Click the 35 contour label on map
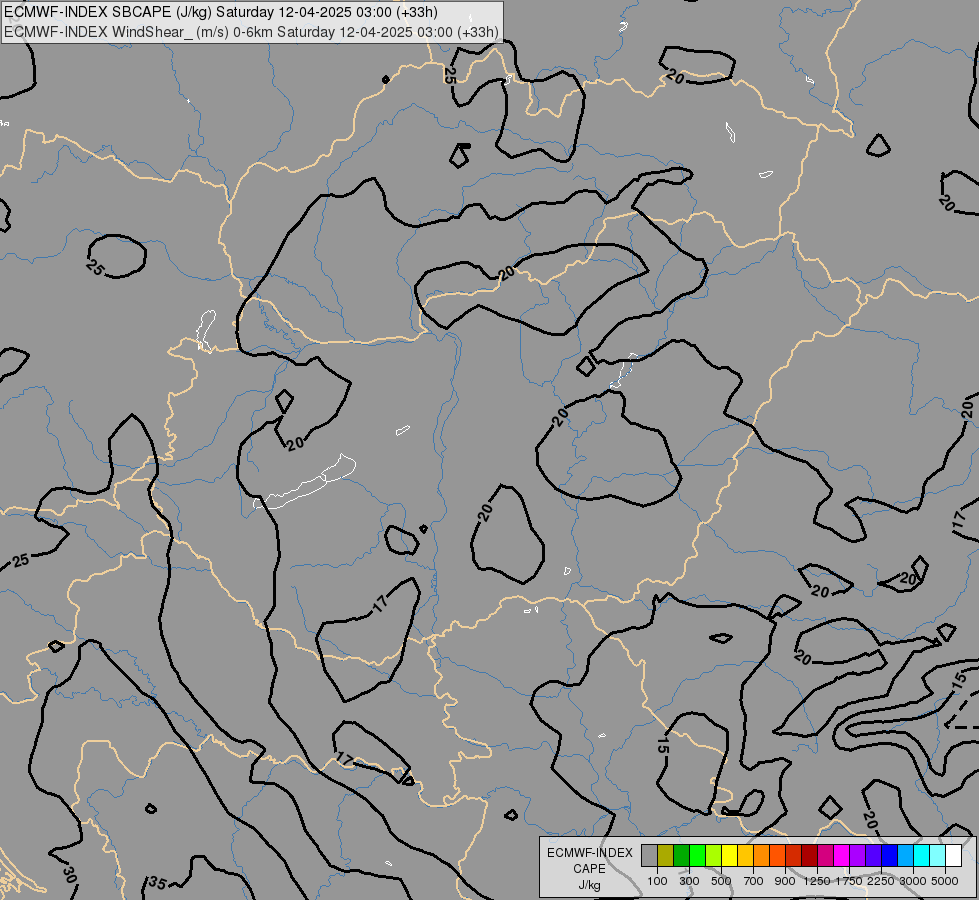 pos(157,883)
